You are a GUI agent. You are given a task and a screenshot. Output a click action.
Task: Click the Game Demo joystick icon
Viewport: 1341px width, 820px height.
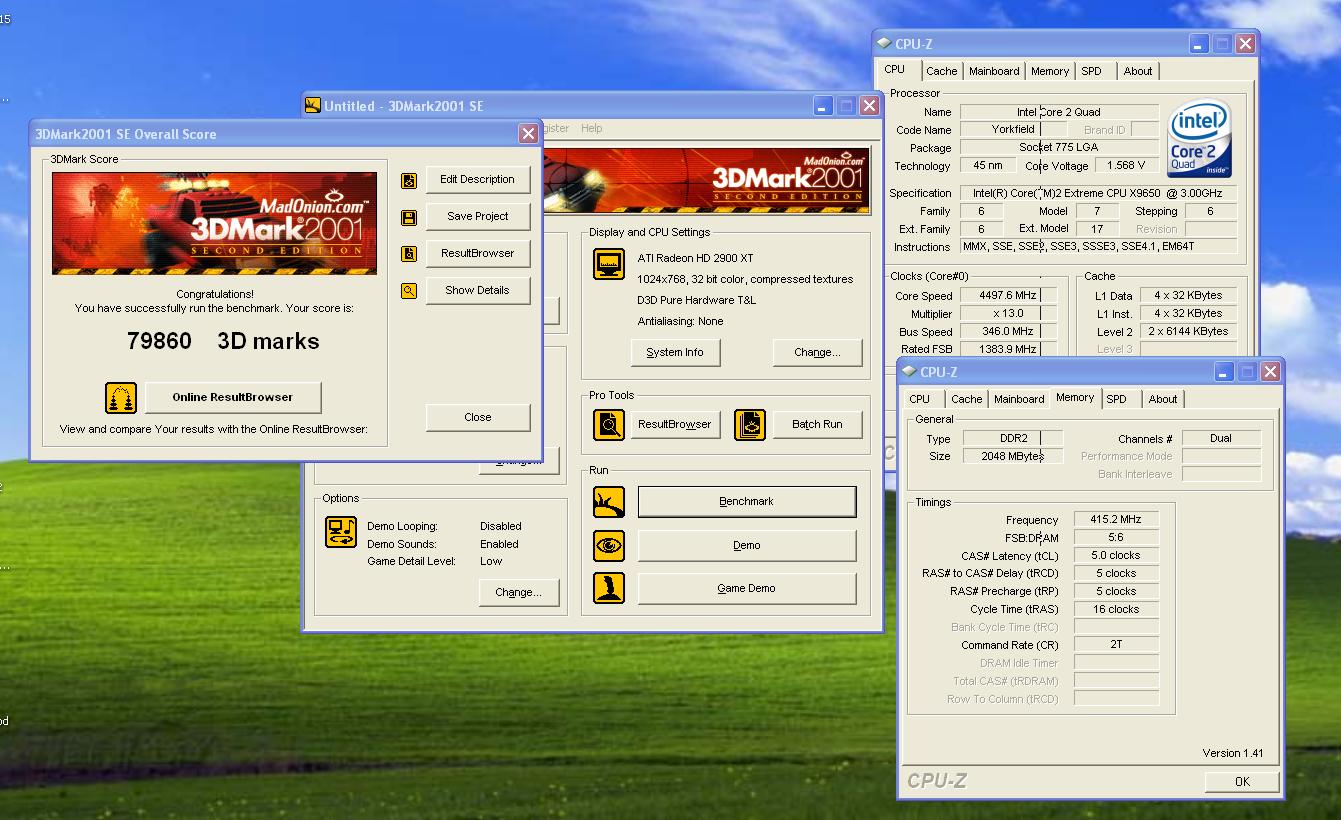click(x=609, y=588)
